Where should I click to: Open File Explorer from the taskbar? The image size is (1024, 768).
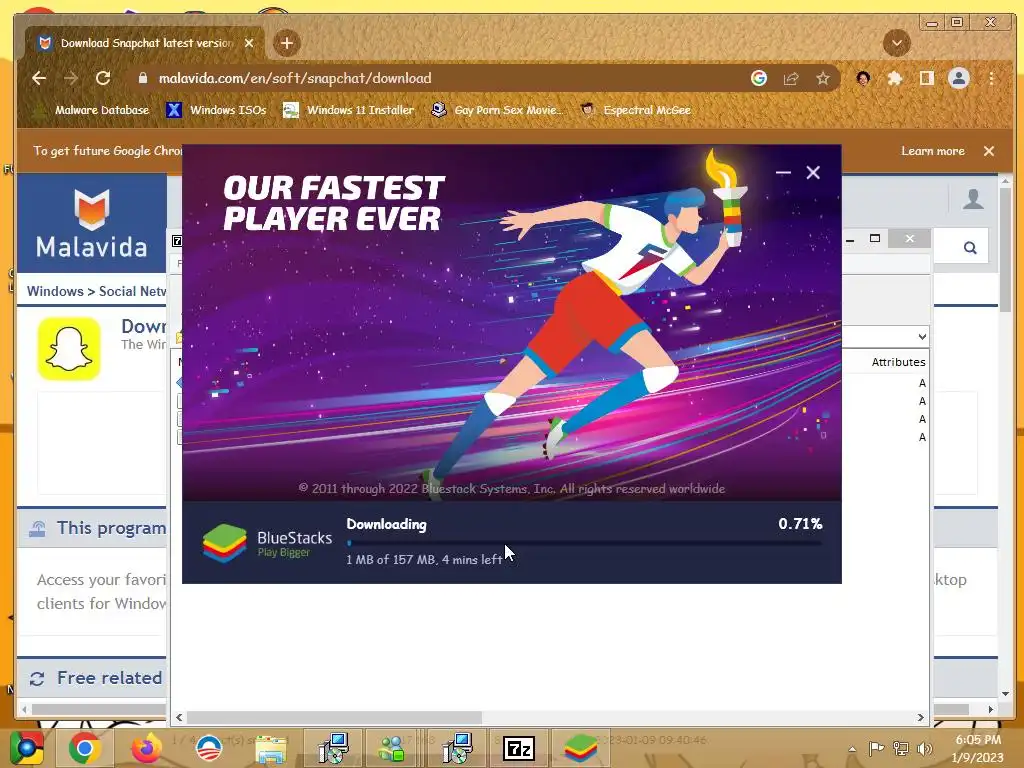pyautogui.click(x=270, y=748)
